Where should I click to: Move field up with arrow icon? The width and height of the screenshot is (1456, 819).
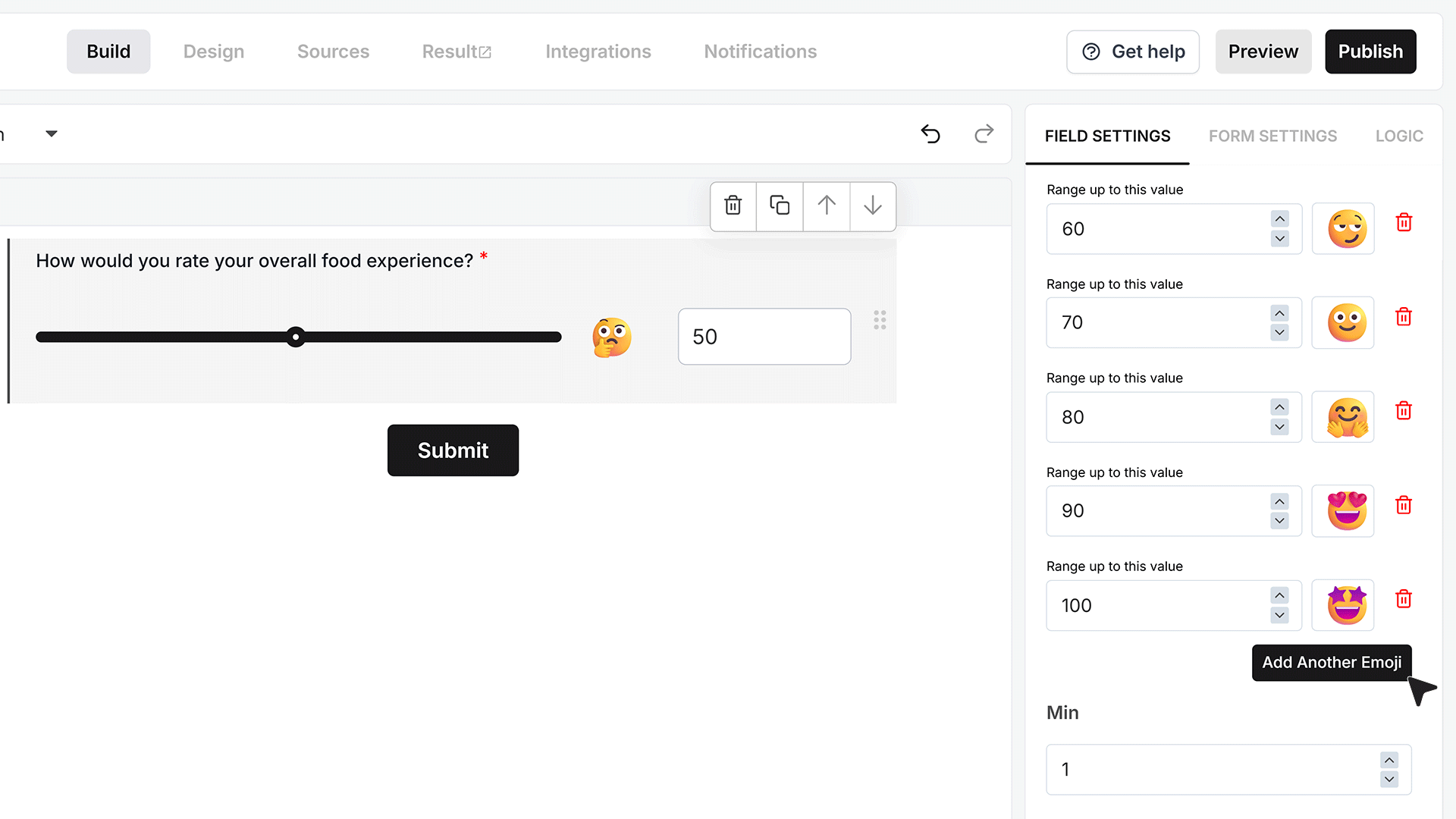pyautogui.click(x=827, y=206)
